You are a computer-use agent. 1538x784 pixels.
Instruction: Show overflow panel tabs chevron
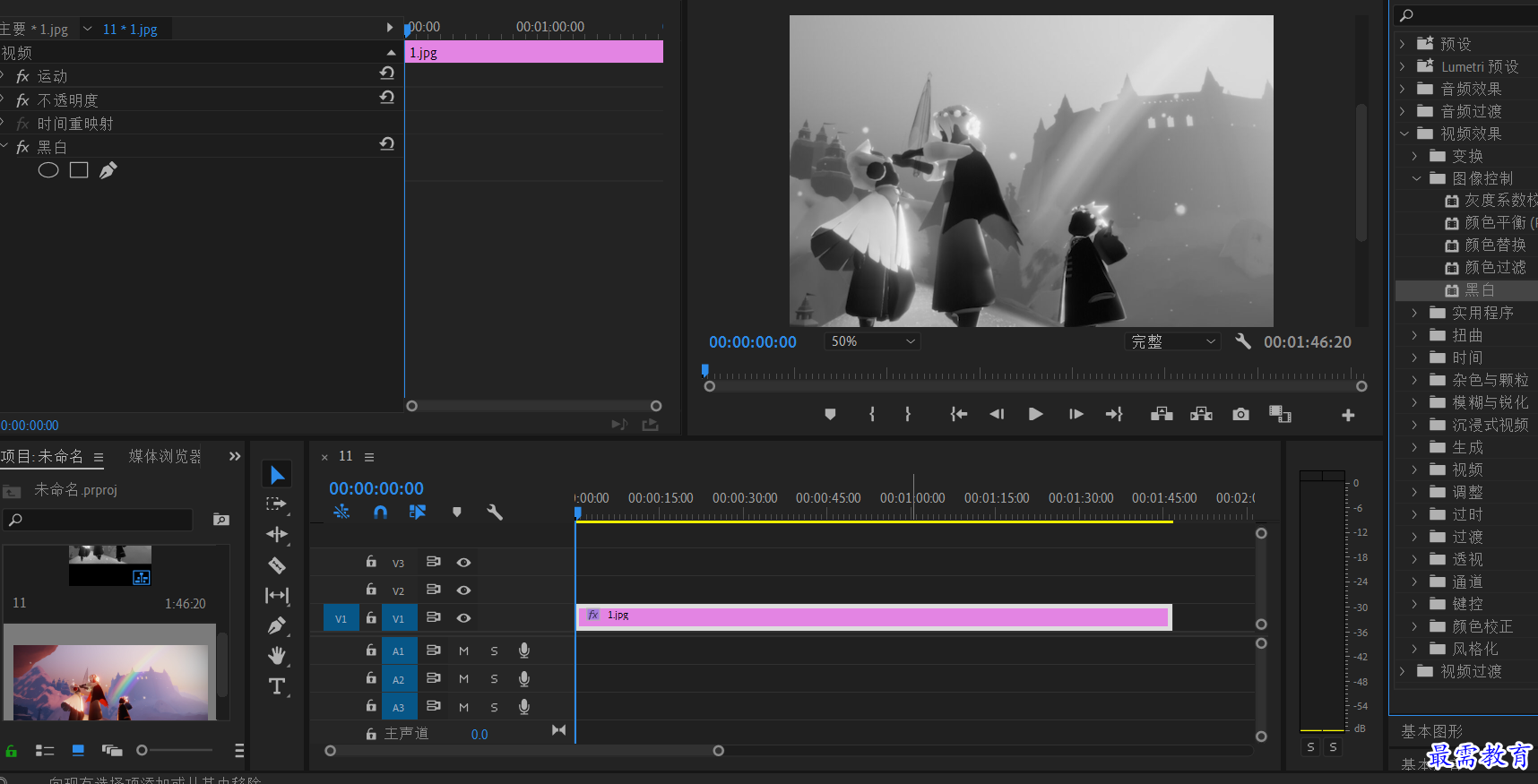(x=235, y=456)
